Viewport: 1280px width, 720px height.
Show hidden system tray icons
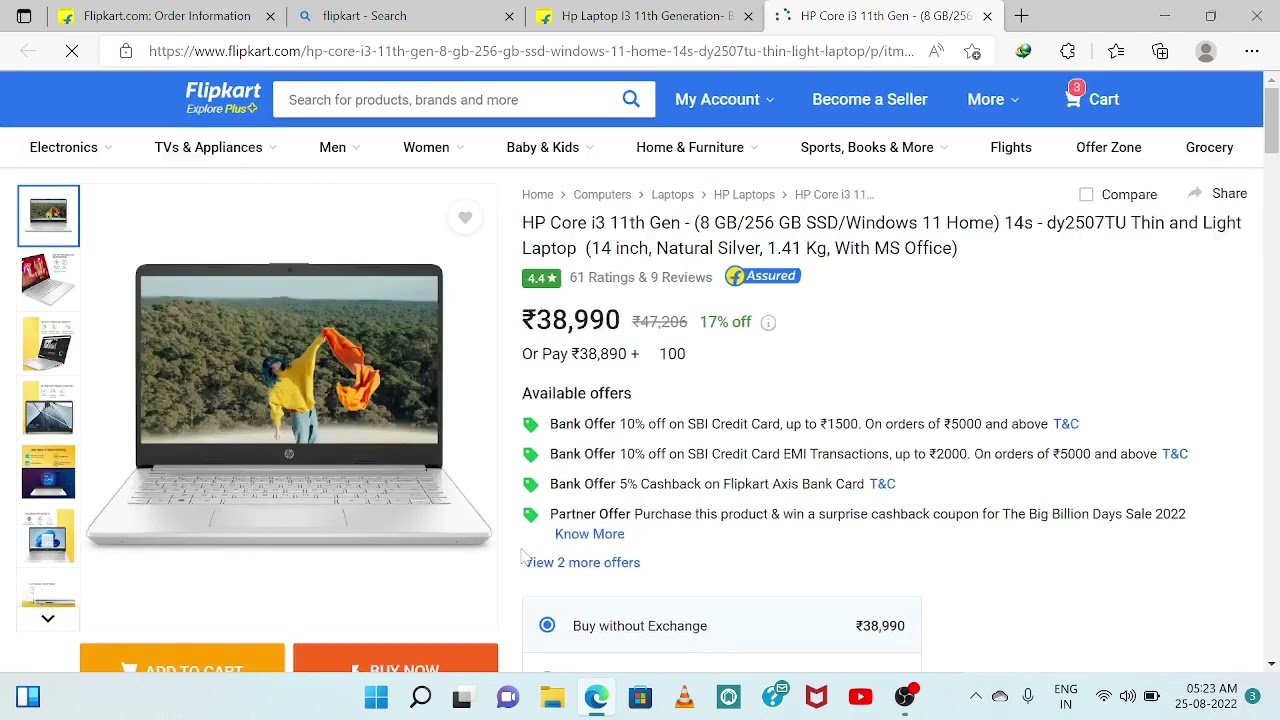click(x=975, y=697)
